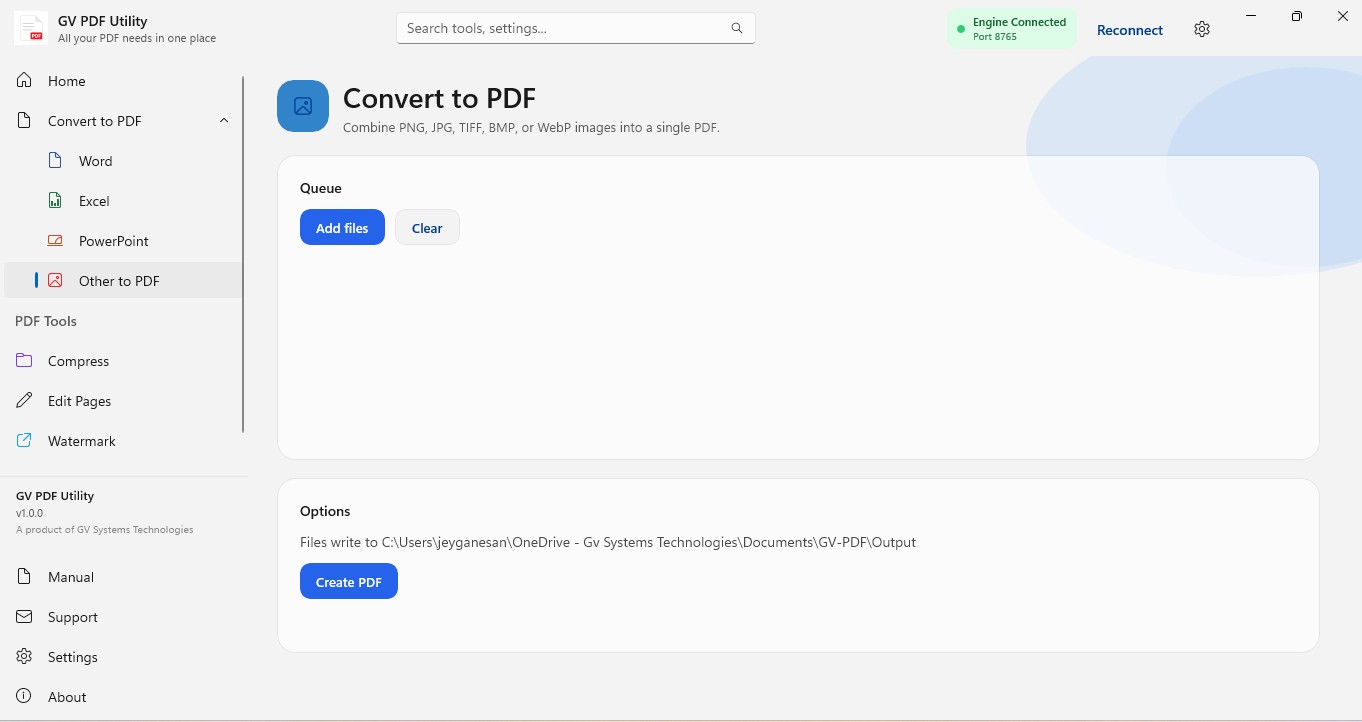Screen dimensions: 1362x722
Task: Click the Settings gear icon in sidebar
Action: click(x=24, y=656)
